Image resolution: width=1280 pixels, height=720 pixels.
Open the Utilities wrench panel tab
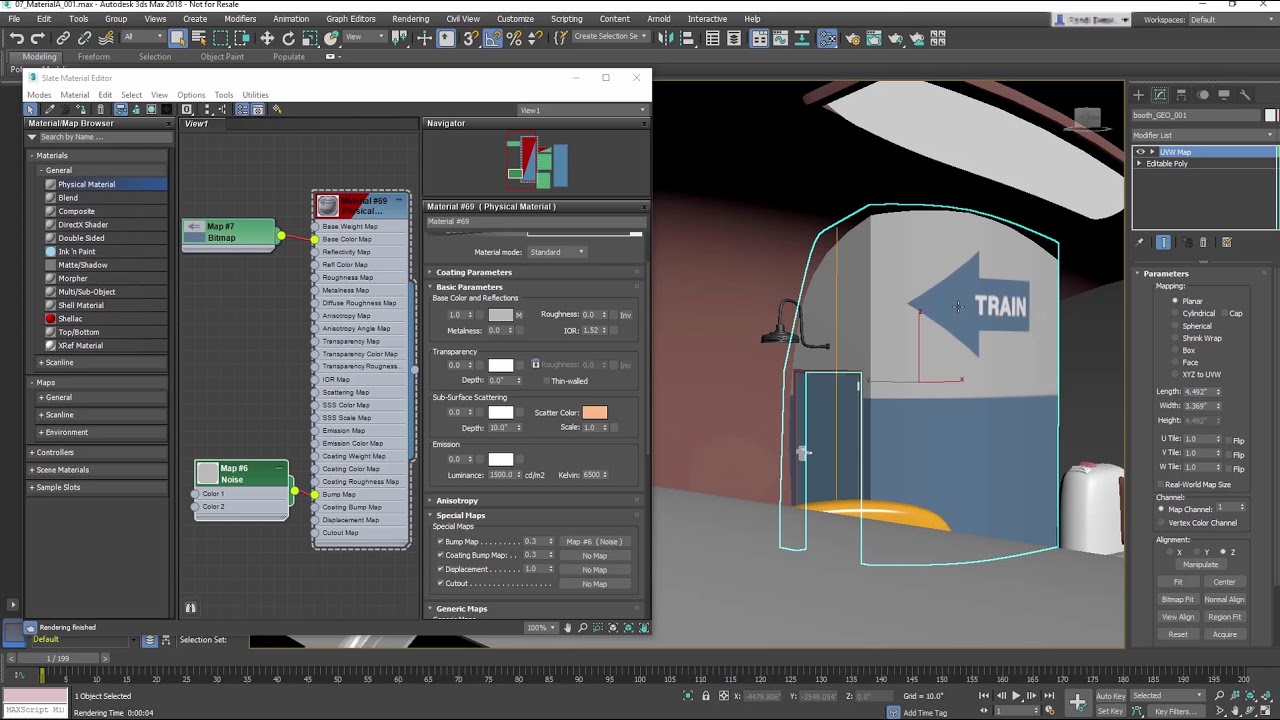1245,95
